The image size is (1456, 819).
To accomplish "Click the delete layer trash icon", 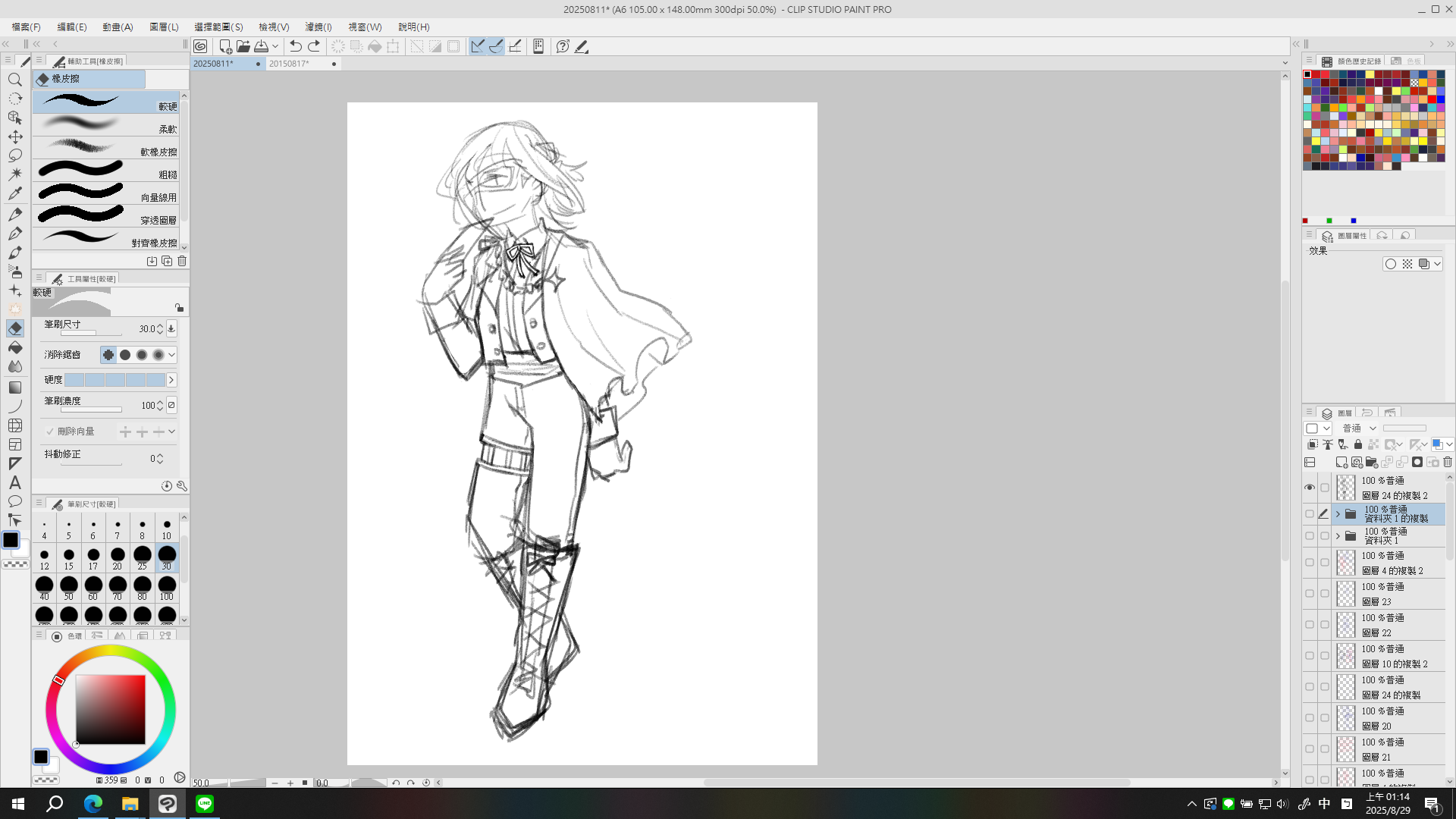I will click(1447, 462).
